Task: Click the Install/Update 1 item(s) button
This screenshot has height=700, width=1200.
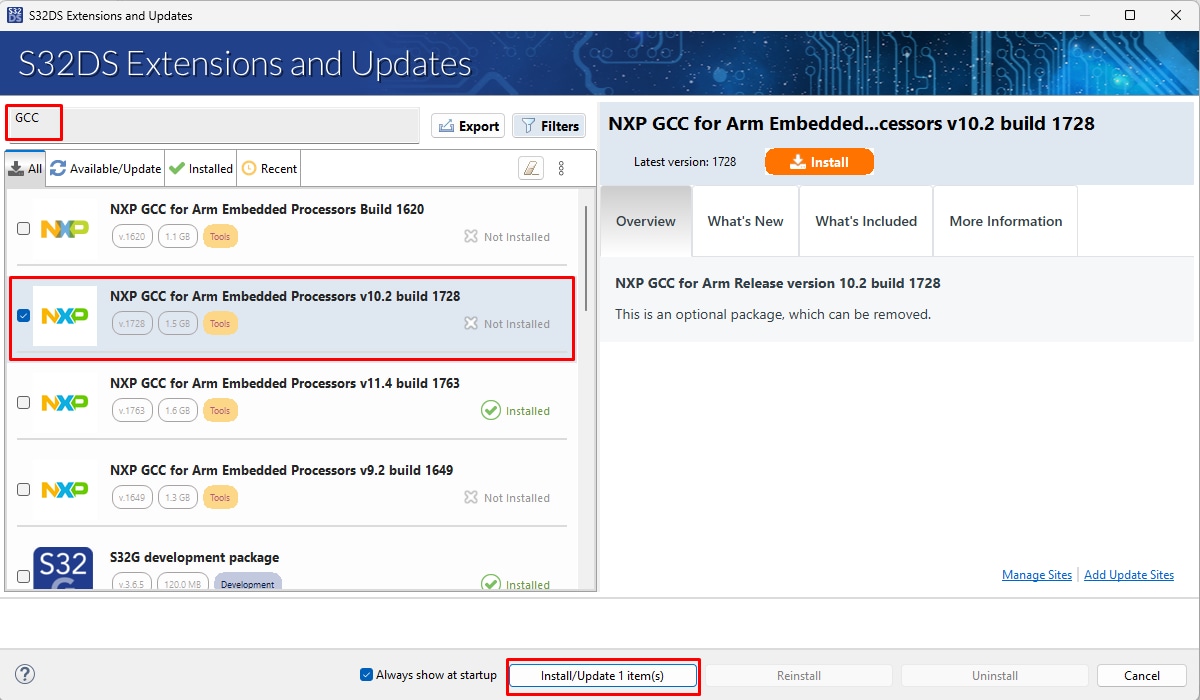Action: 602,676
